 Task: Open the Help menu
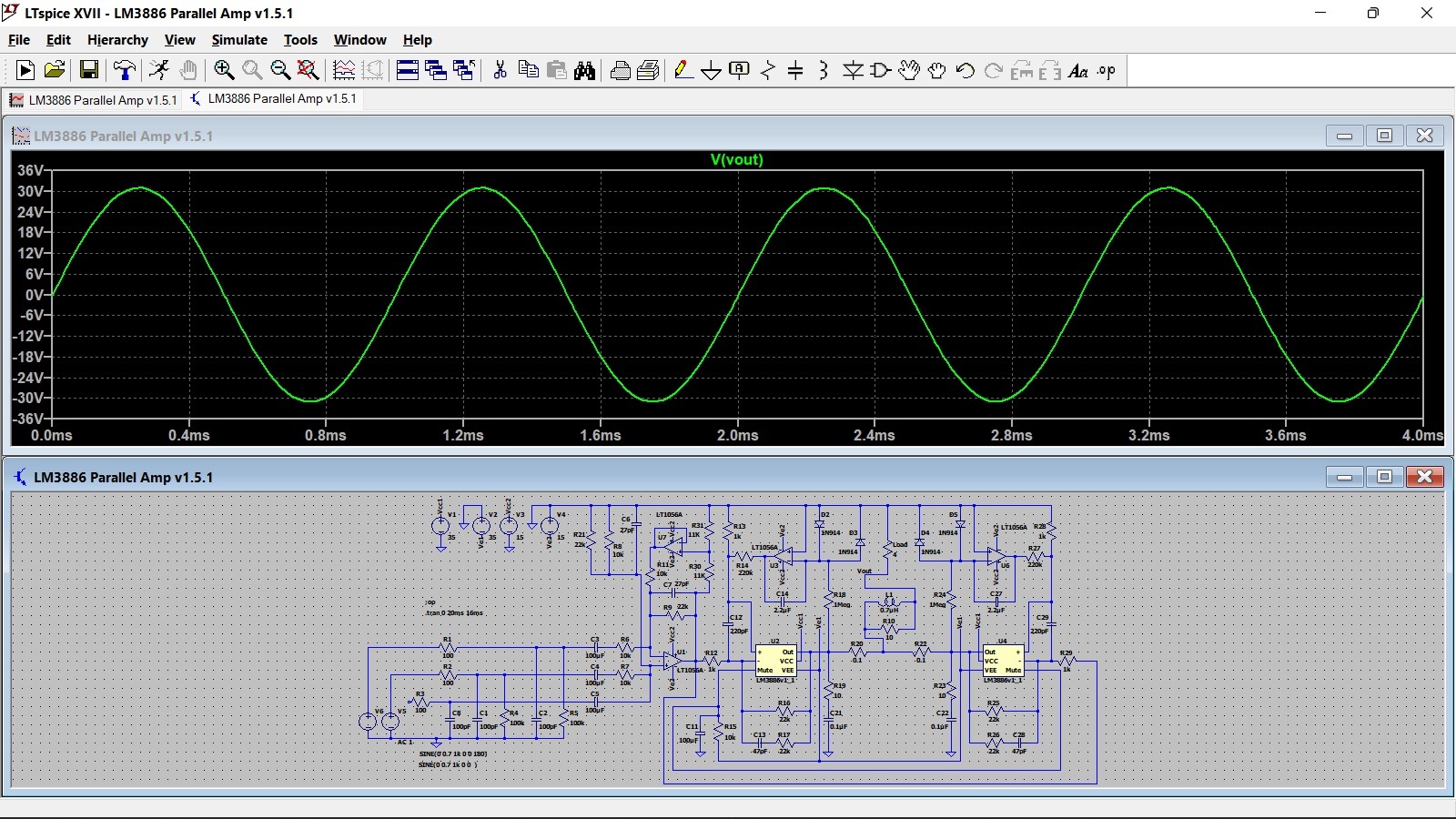click(417, 40)
